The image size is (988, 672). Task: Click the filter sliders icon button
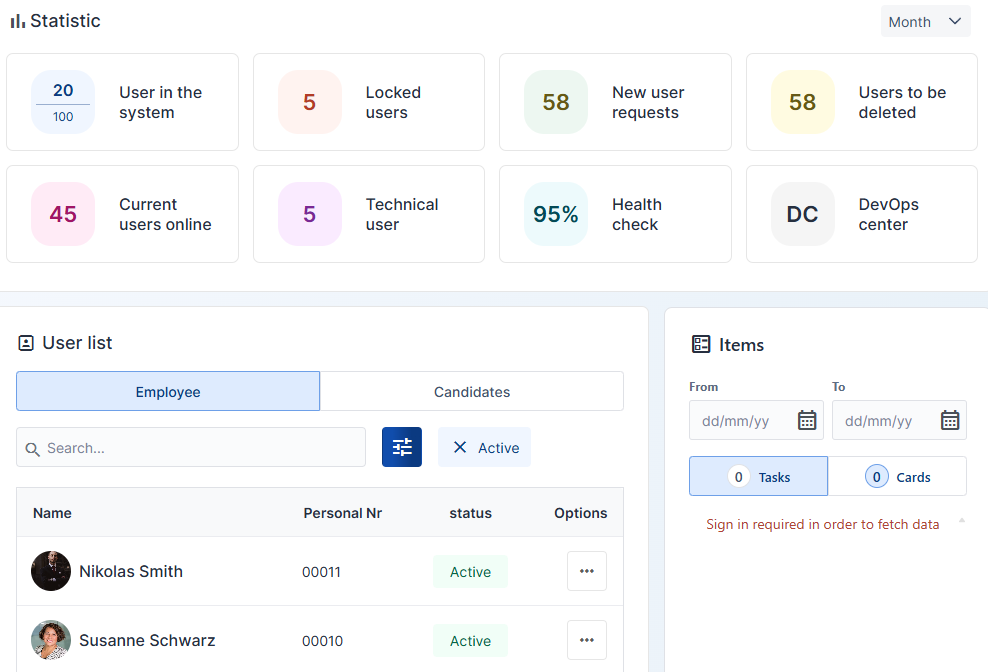tap(402, 447)
